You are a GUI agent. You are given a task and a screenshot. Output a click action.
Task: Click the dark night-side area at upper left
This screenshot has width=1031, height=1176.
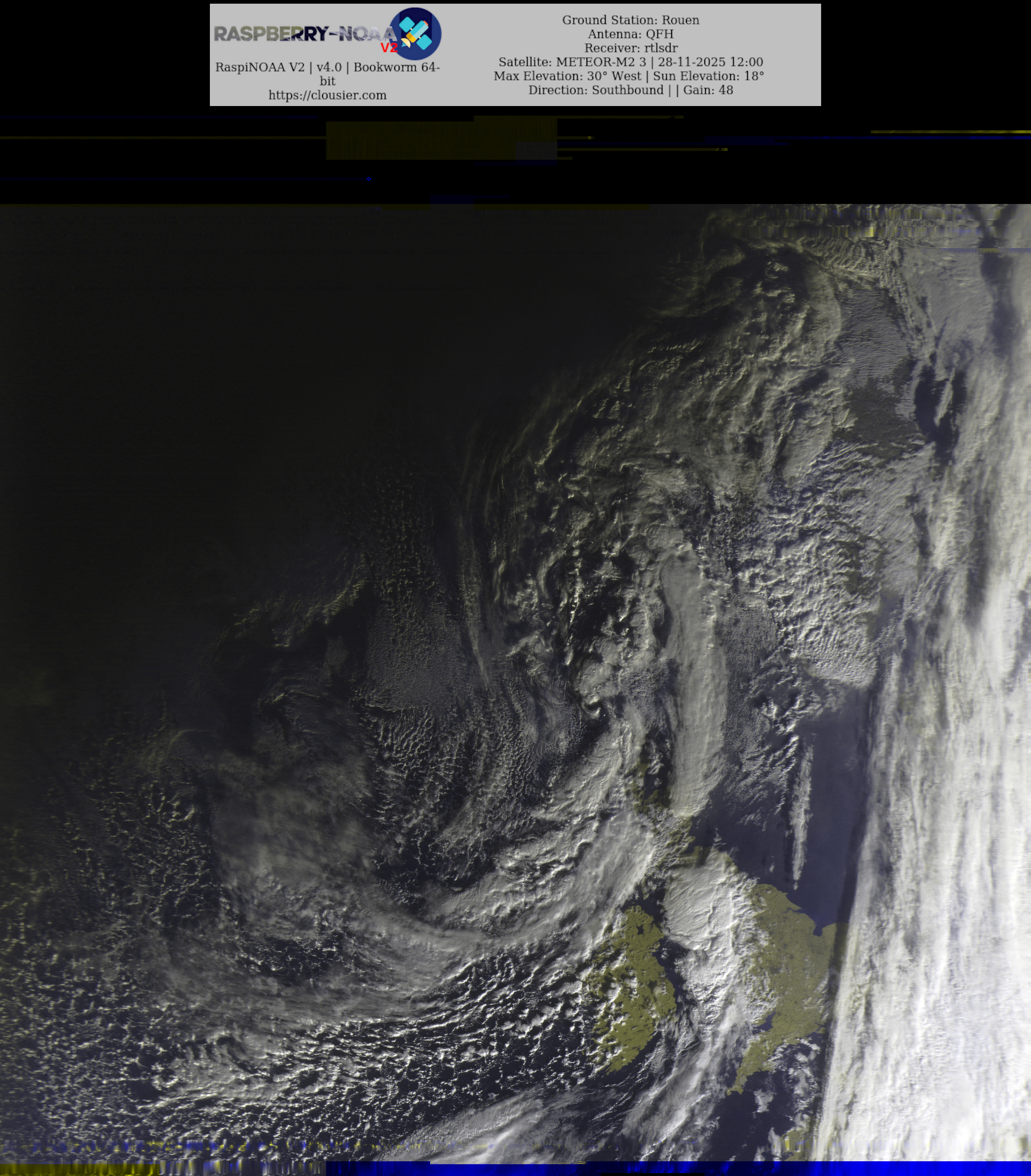[x=173, y=374]
